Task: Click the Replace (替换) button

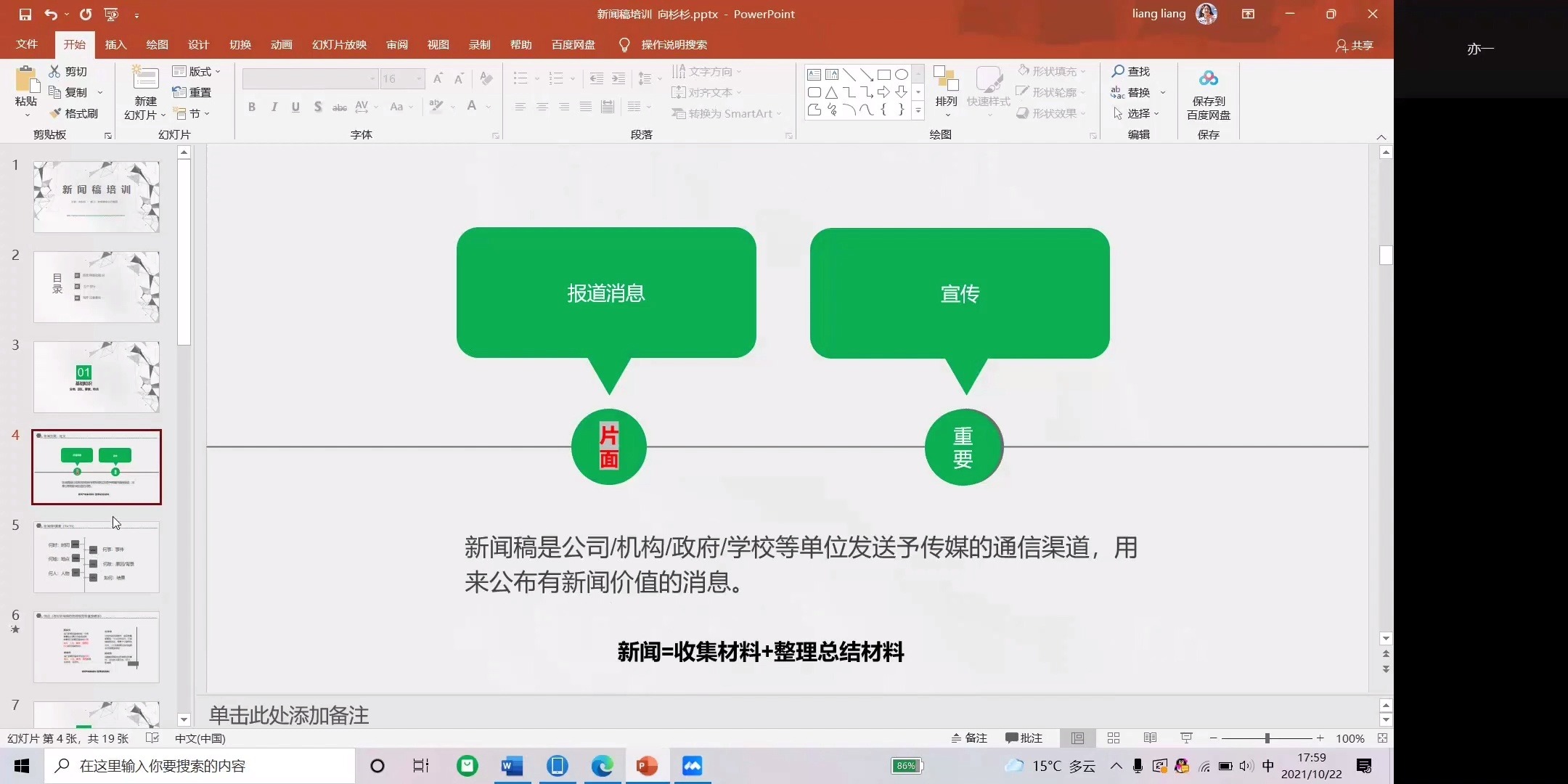Action: (x=1132, y=92)
